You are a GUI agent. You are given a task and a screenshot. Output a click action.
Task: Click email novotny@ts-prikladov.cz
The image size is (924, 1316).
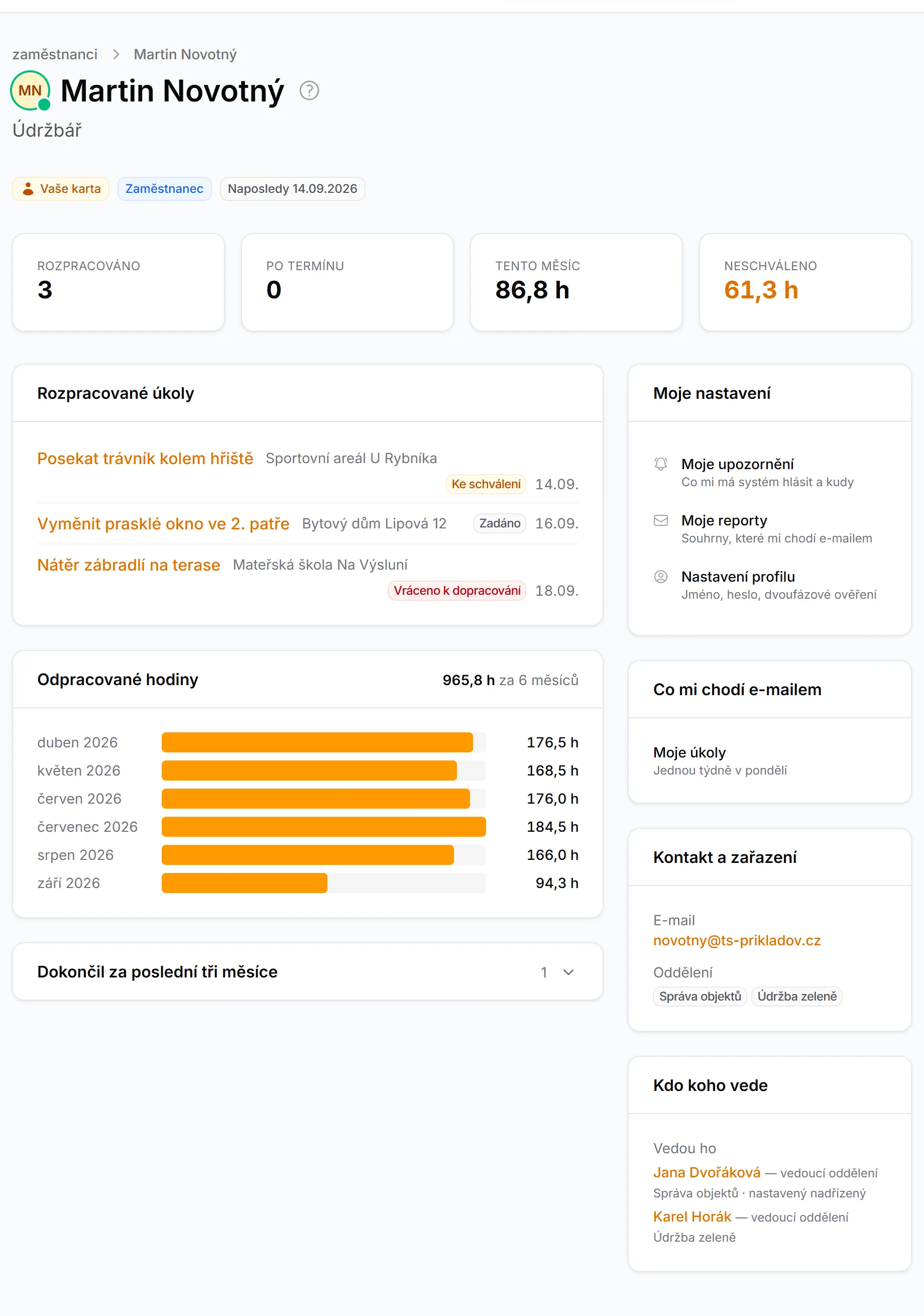(737, 940)
